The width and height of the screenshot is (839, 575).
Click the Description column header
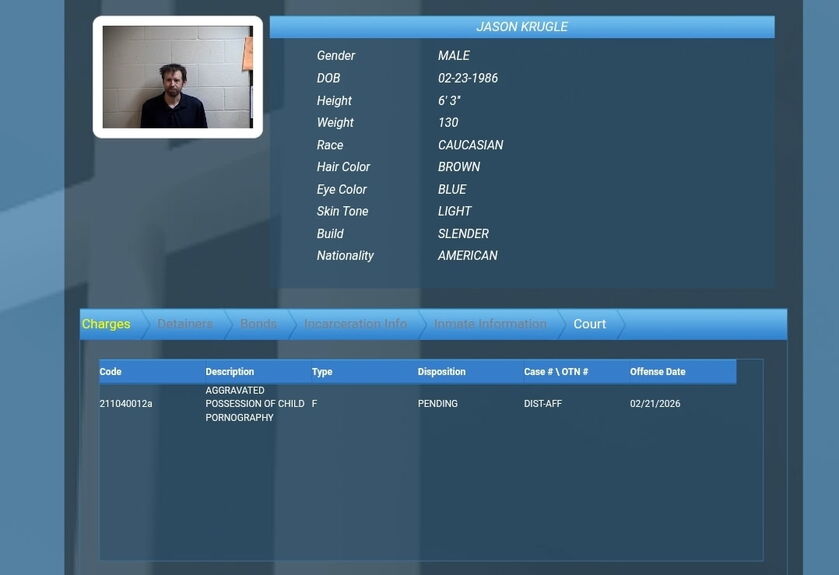(230, 372)
